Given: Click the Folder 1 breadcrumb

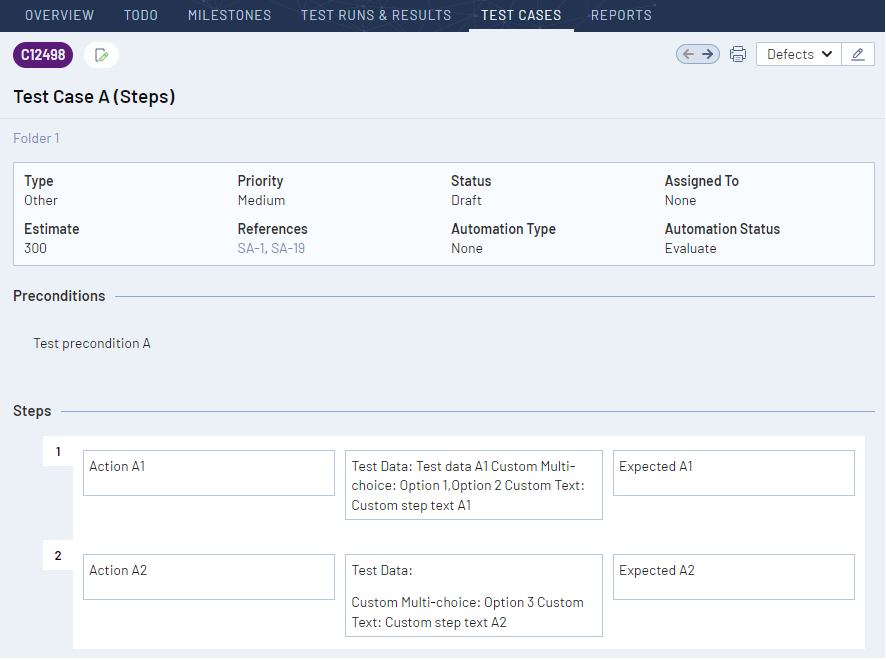Looking at the screenshot, I should 36,138.
